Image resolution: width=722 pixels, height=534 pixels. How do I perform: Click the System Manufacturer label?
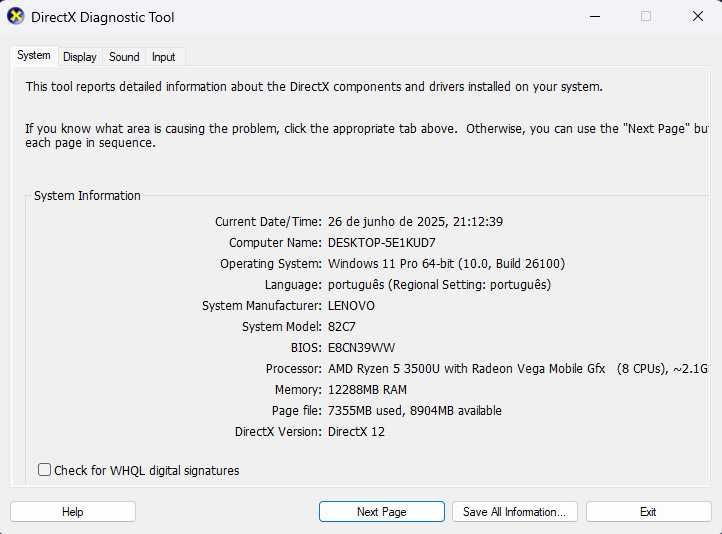tap(262, 306)
